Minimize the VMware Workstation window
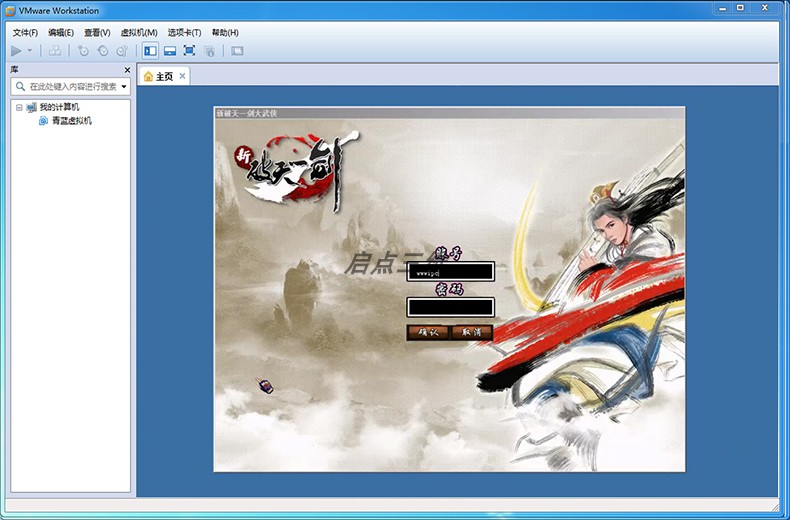This screenshot has height=520, width=790. click(722, 8)
